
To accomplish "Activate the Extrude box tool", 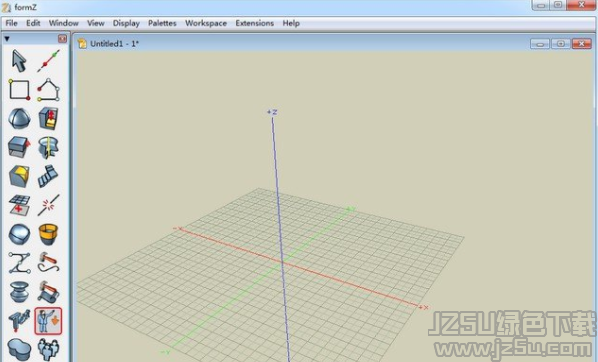I will (19, 147).
